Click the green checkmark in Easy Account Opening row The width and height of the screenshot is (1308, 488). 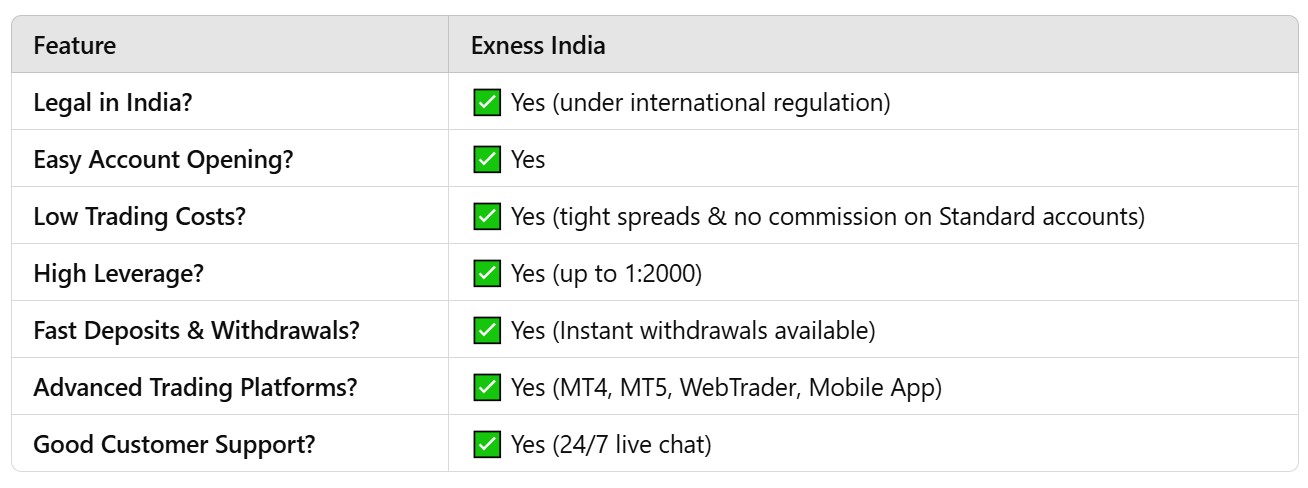coord(487,159)
